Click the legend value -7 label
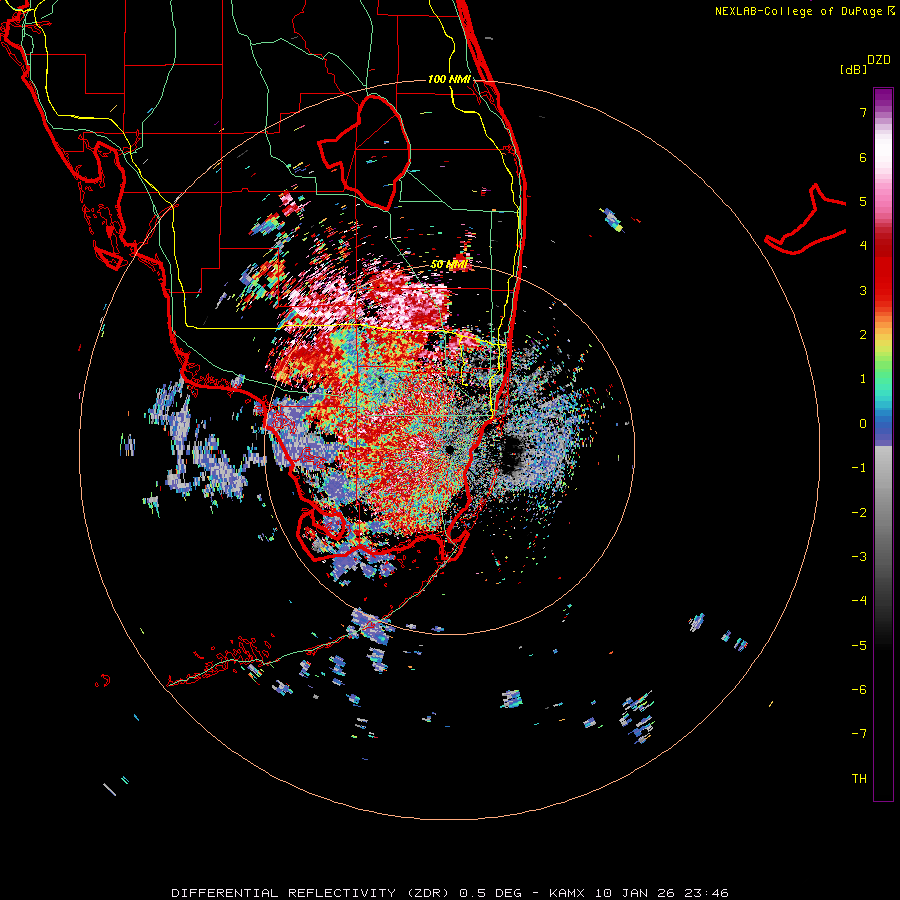Screen dimensions: 900x900 pyautogui.click(x=859, y=734)
